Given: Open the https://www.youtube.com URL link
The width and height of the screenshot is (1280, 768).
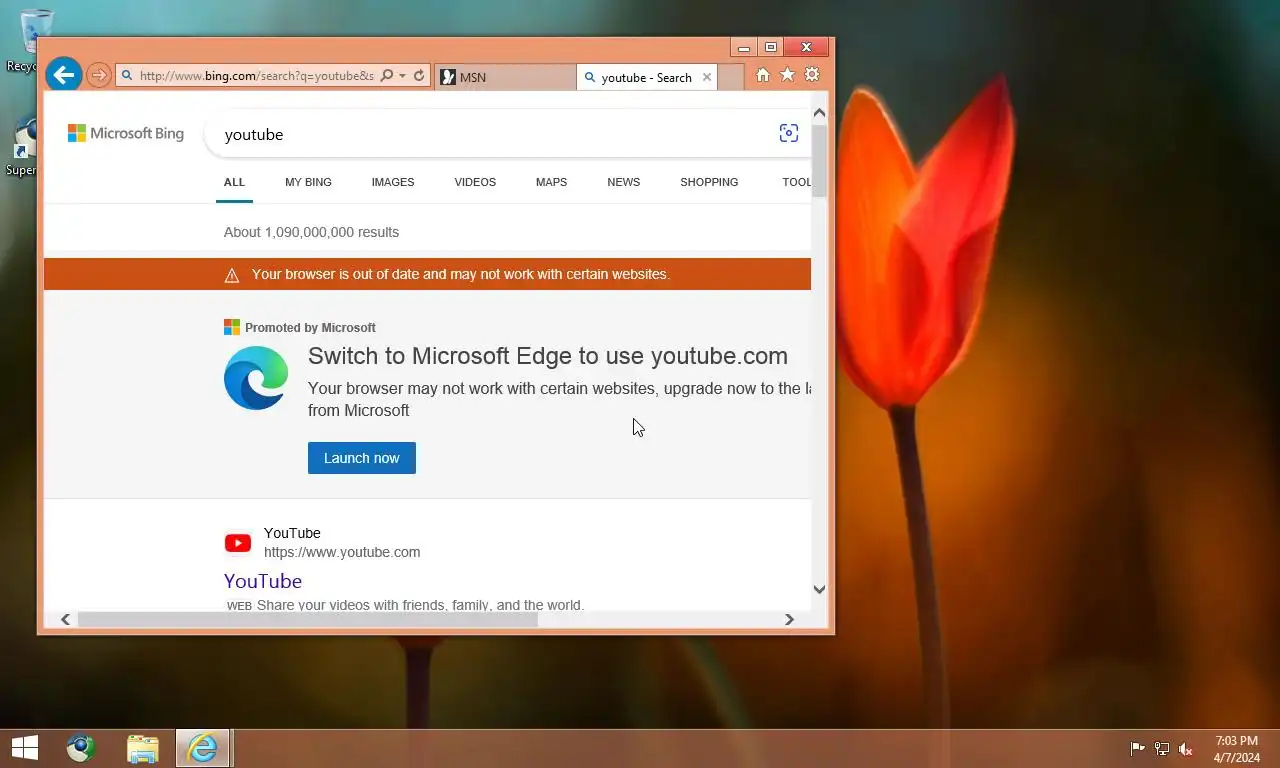Looking at the screenshot, I should [x=342, y=552].
